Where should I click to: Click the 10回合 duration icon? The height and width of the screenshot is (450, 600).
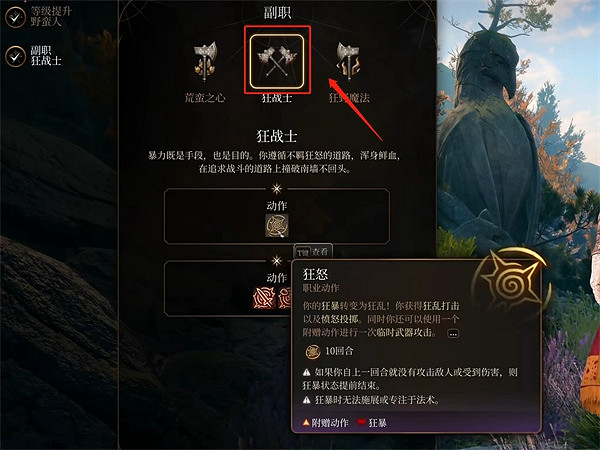[x=313, y=351]
